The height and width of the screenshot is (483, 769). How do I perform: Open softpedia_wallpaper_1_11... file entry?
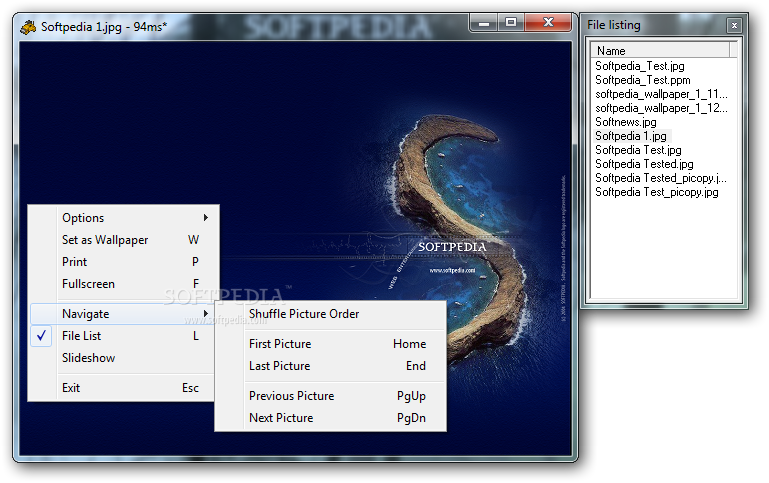click(661, 94)
